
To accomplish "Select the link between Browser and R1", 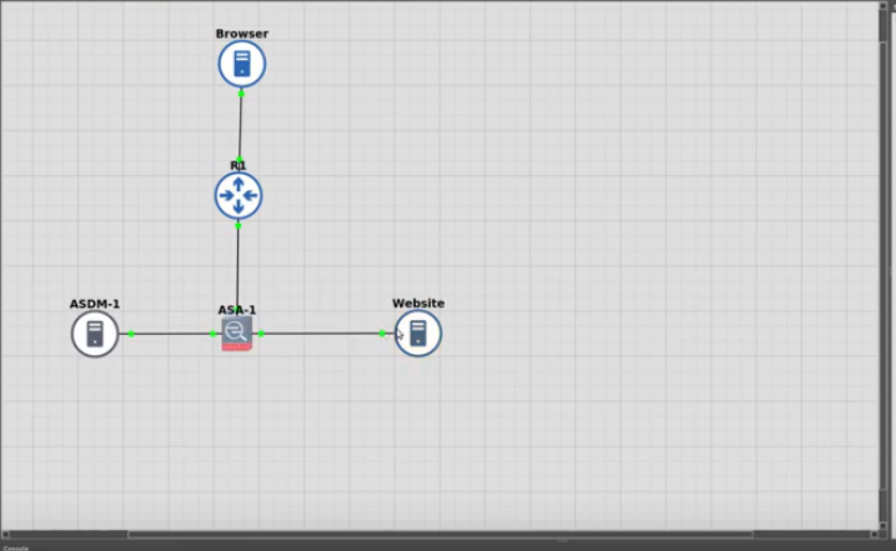I will pyautogui.click(x=240, y=125).
